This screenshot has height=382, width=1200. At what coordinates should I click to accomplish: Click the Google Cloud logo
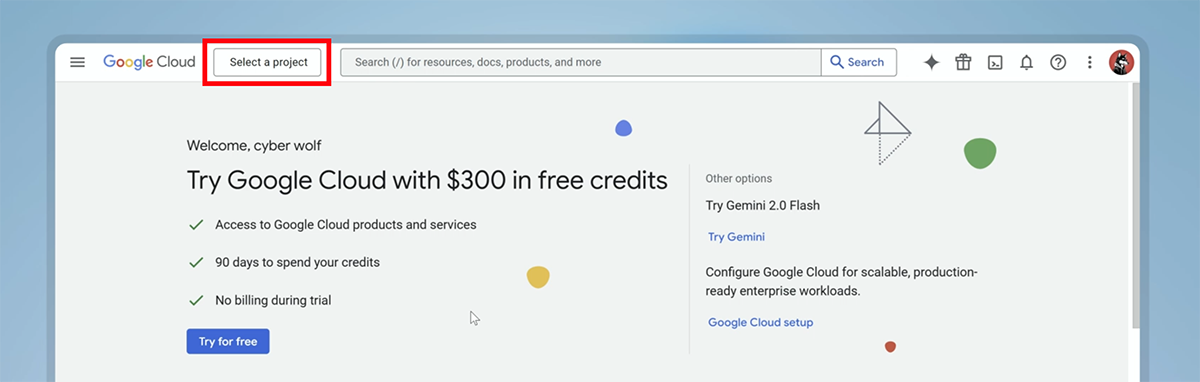149,62
